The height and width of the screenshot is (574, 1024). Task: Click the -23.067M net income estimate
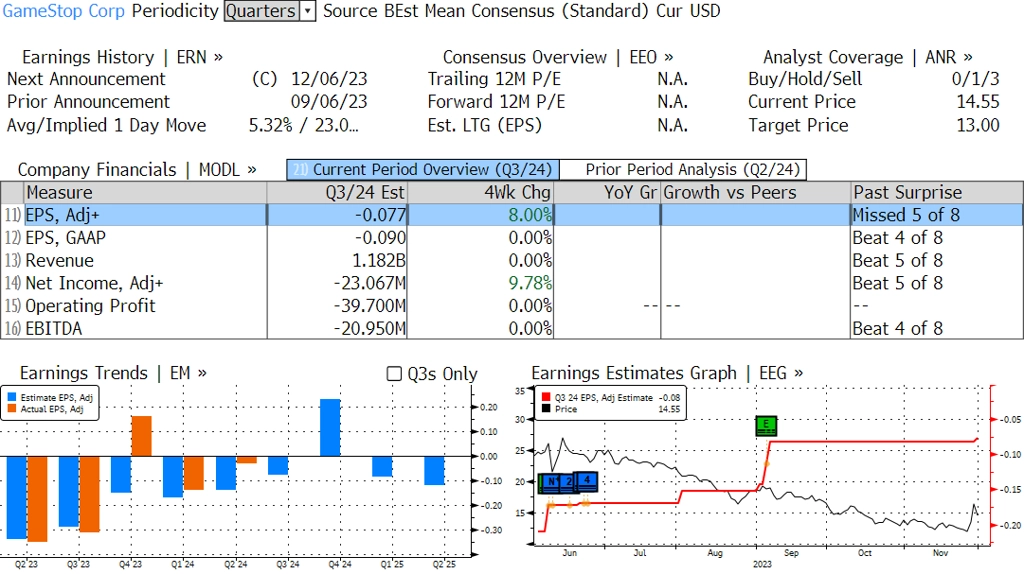tap(370, 283)
